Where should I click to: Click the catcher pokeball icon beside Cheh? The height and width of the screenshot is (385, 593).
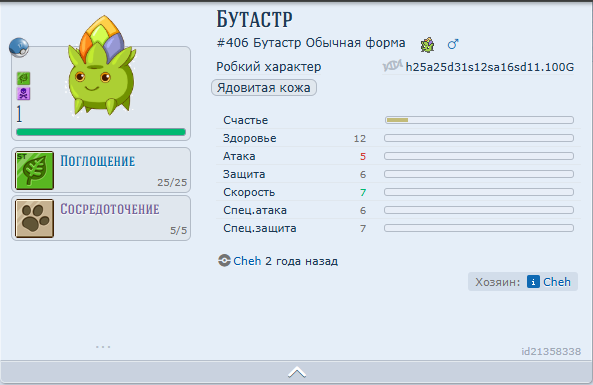point(224,261)
